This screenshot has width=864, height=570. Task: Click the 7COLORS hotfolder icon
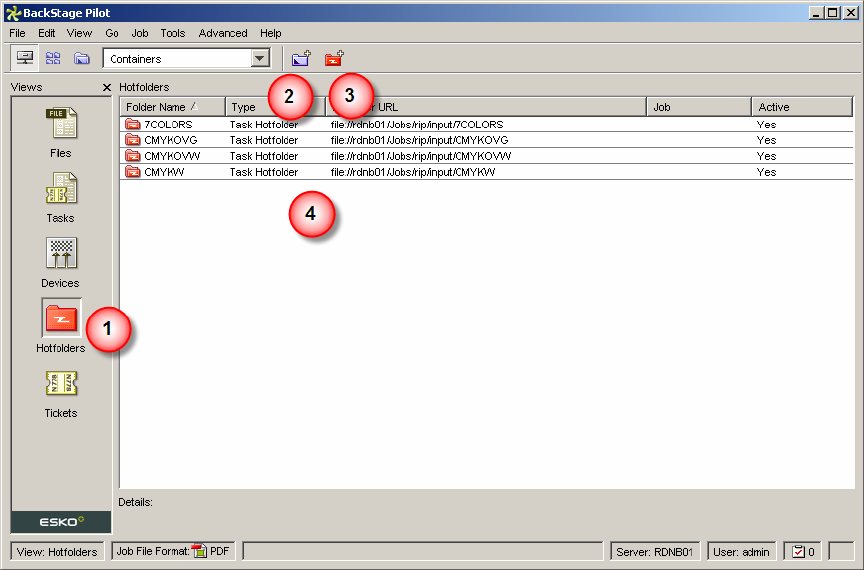click(x=133, y=124)
